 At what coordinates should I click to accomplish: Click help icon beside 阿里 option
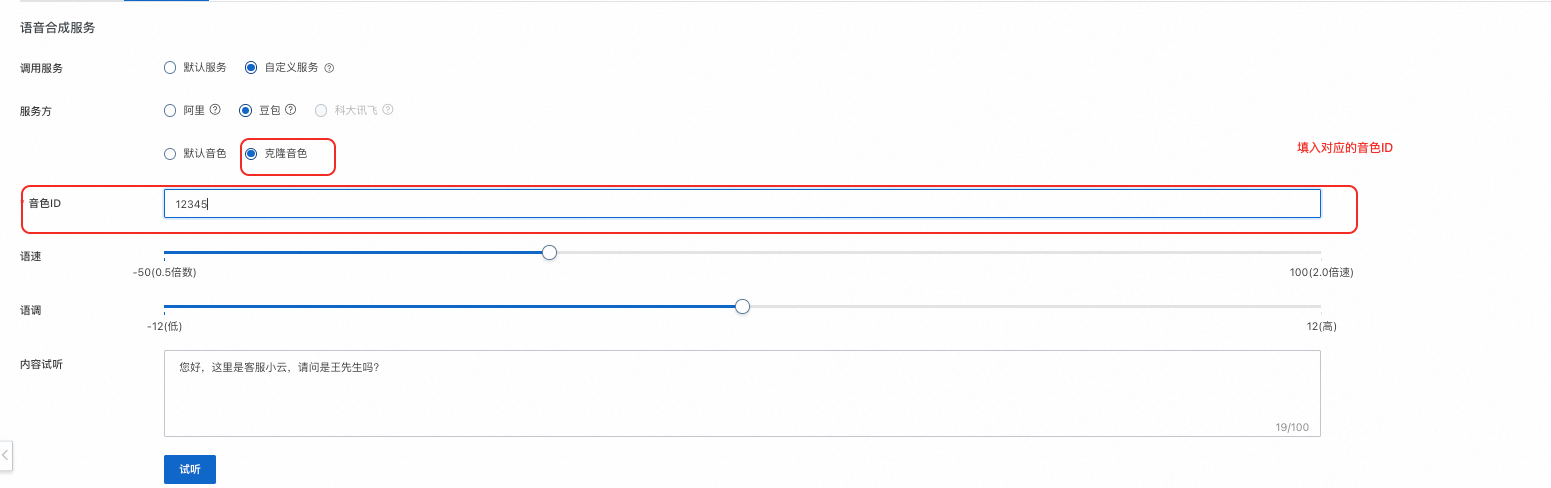(x=215, y=110)
